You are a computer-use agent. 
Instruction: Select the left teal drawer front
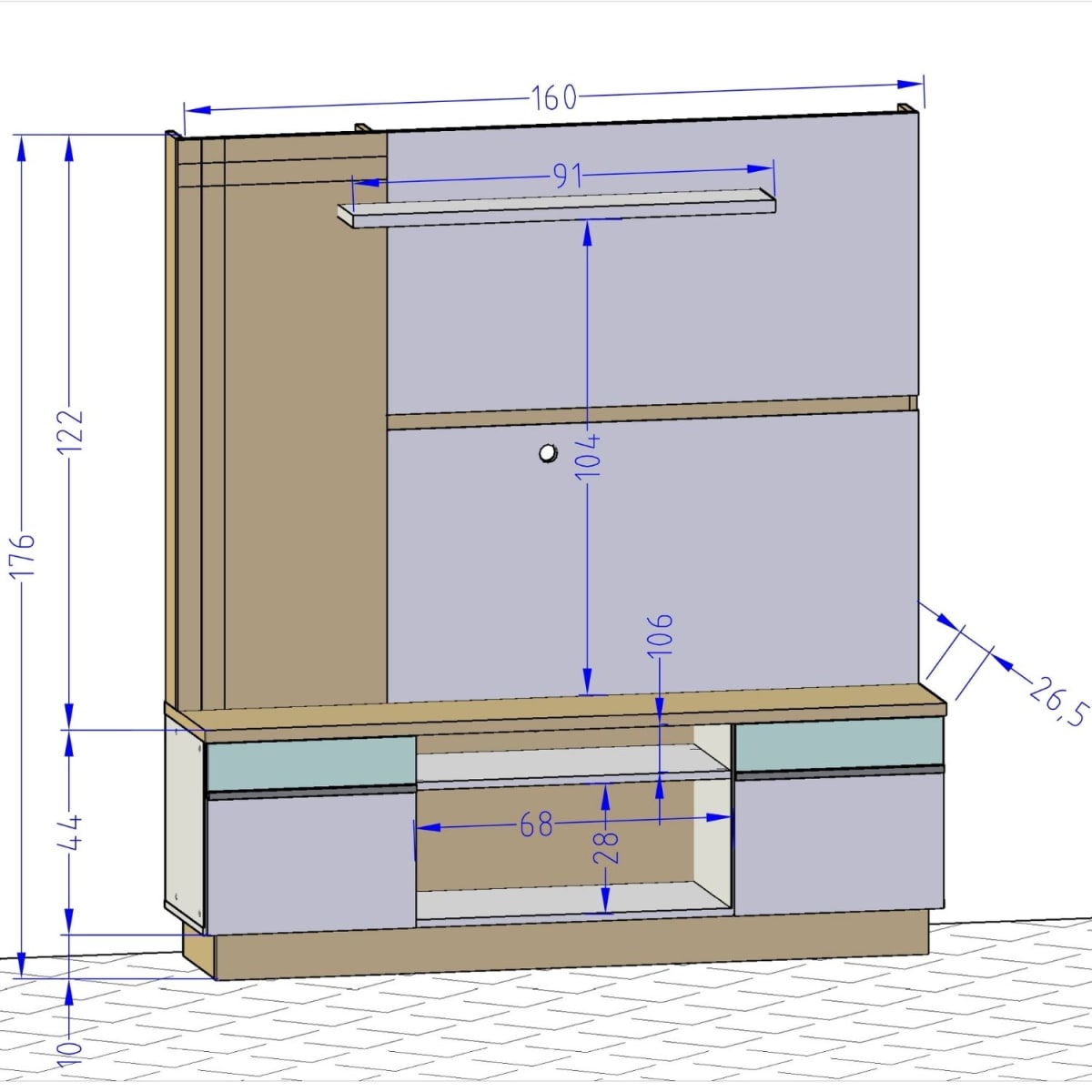311,763
